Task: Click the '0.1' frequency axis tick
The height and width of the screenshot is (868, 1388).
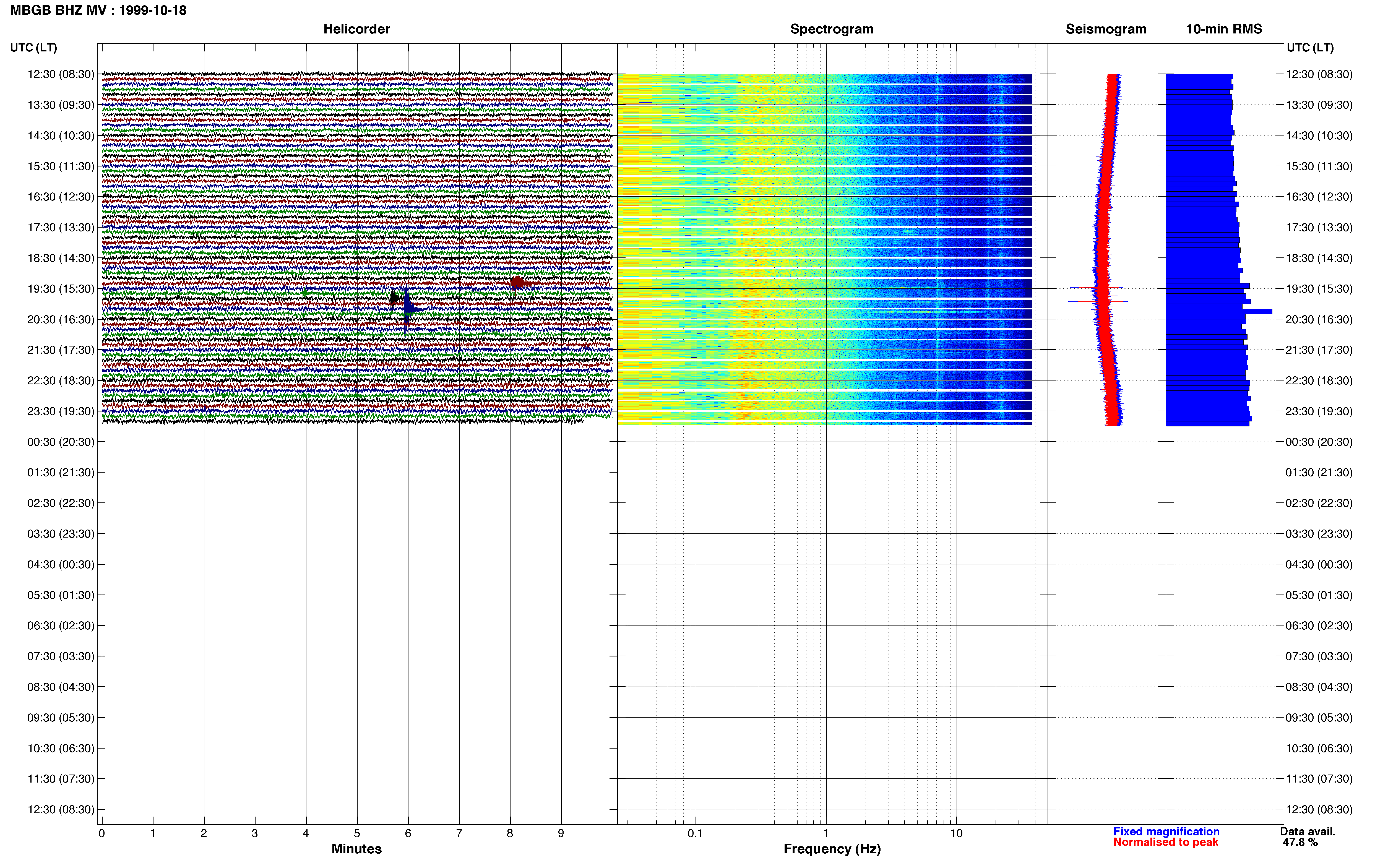Action: pyautogui.click(x=695, y=833)
